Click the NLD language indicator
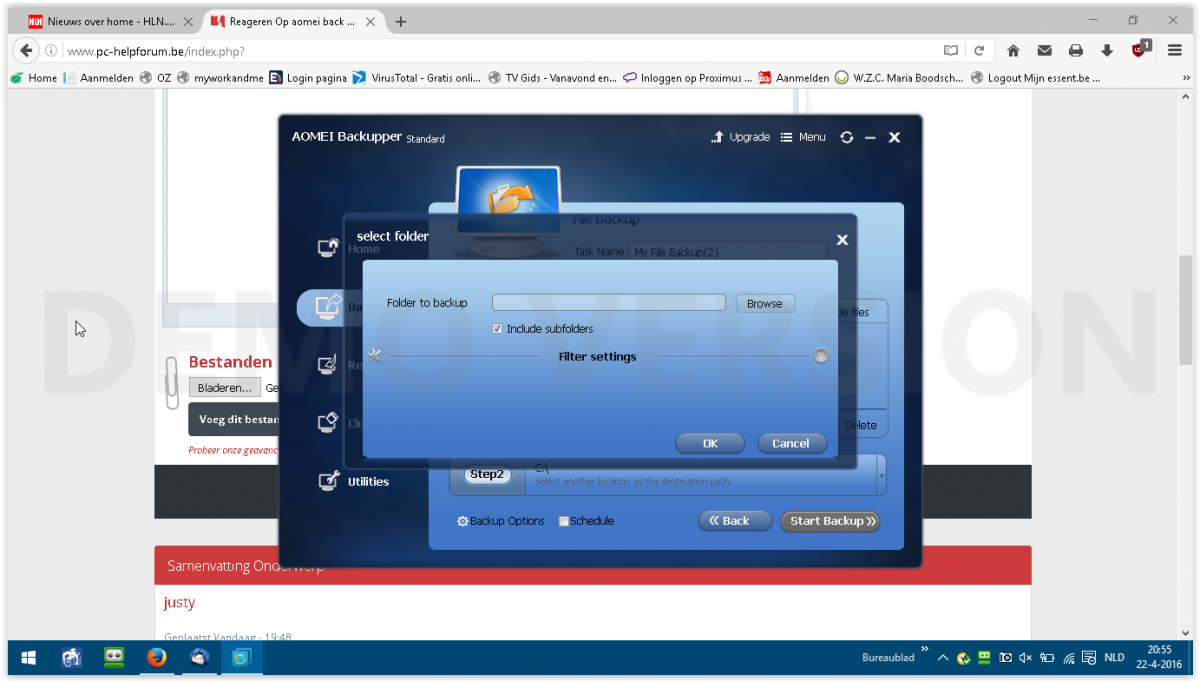Screen dimensions: 1200x682 pos(1114,658)
